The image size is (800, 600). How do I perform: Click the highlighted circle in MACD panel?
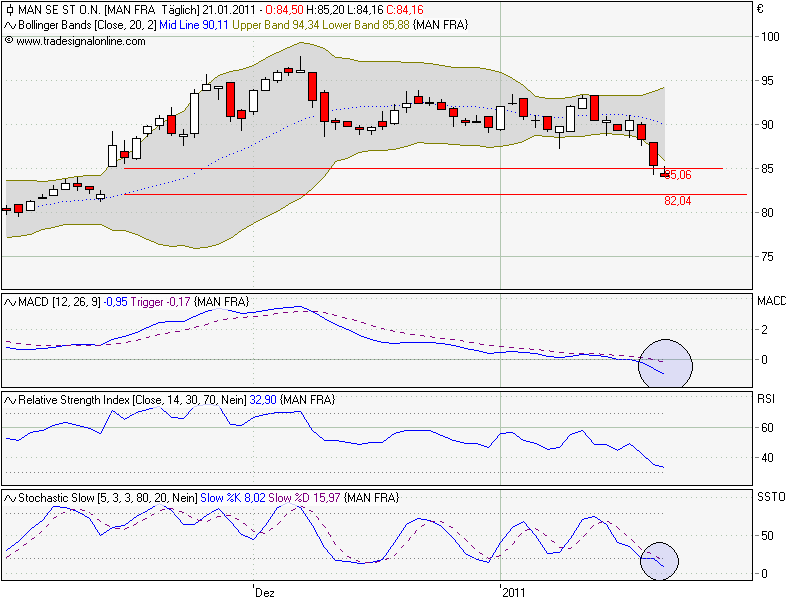point(665,362)
